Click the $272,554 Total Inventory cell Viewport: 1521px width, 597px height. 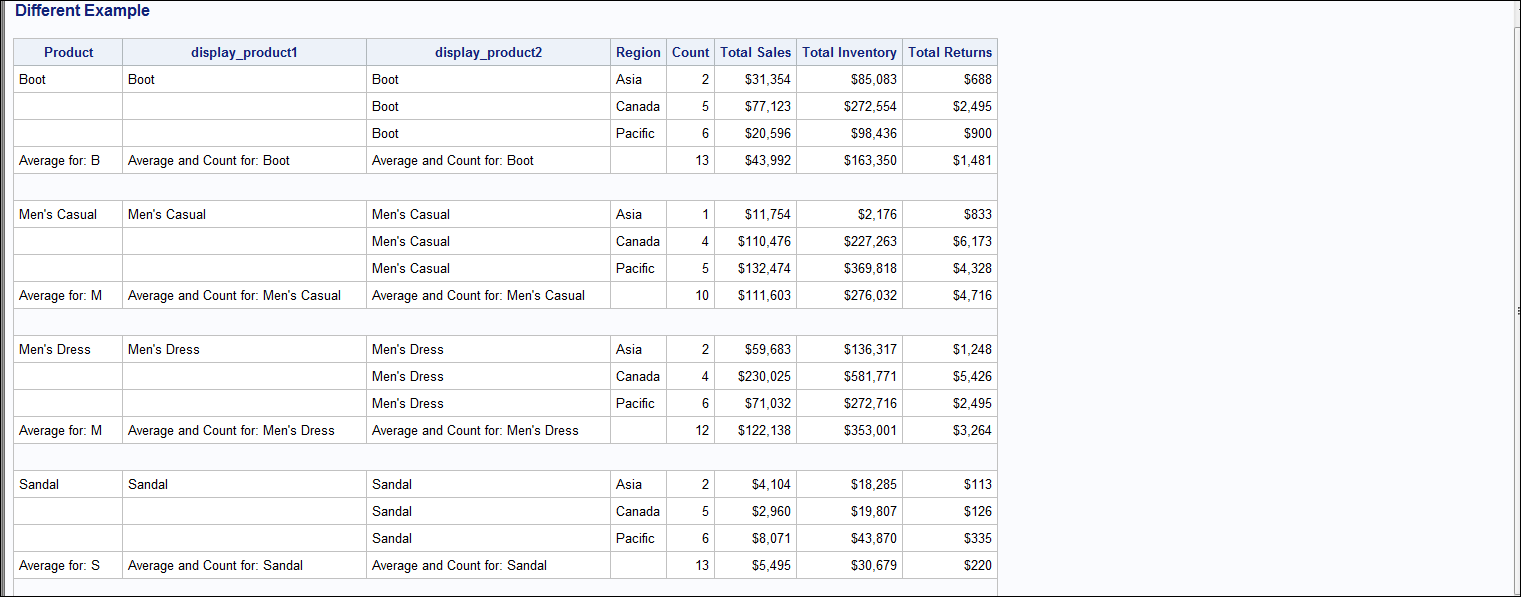[x=870, y=107]
